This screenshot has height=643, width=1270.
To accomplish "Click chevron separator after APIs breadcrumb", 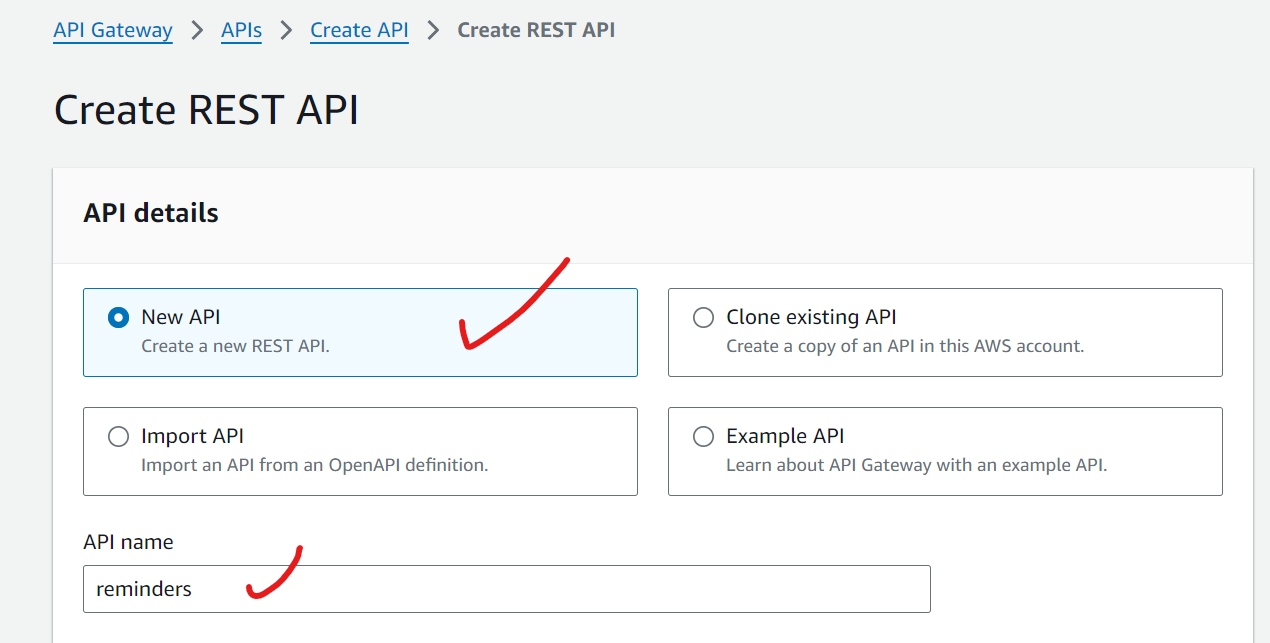I will click(x=286, y=30).
